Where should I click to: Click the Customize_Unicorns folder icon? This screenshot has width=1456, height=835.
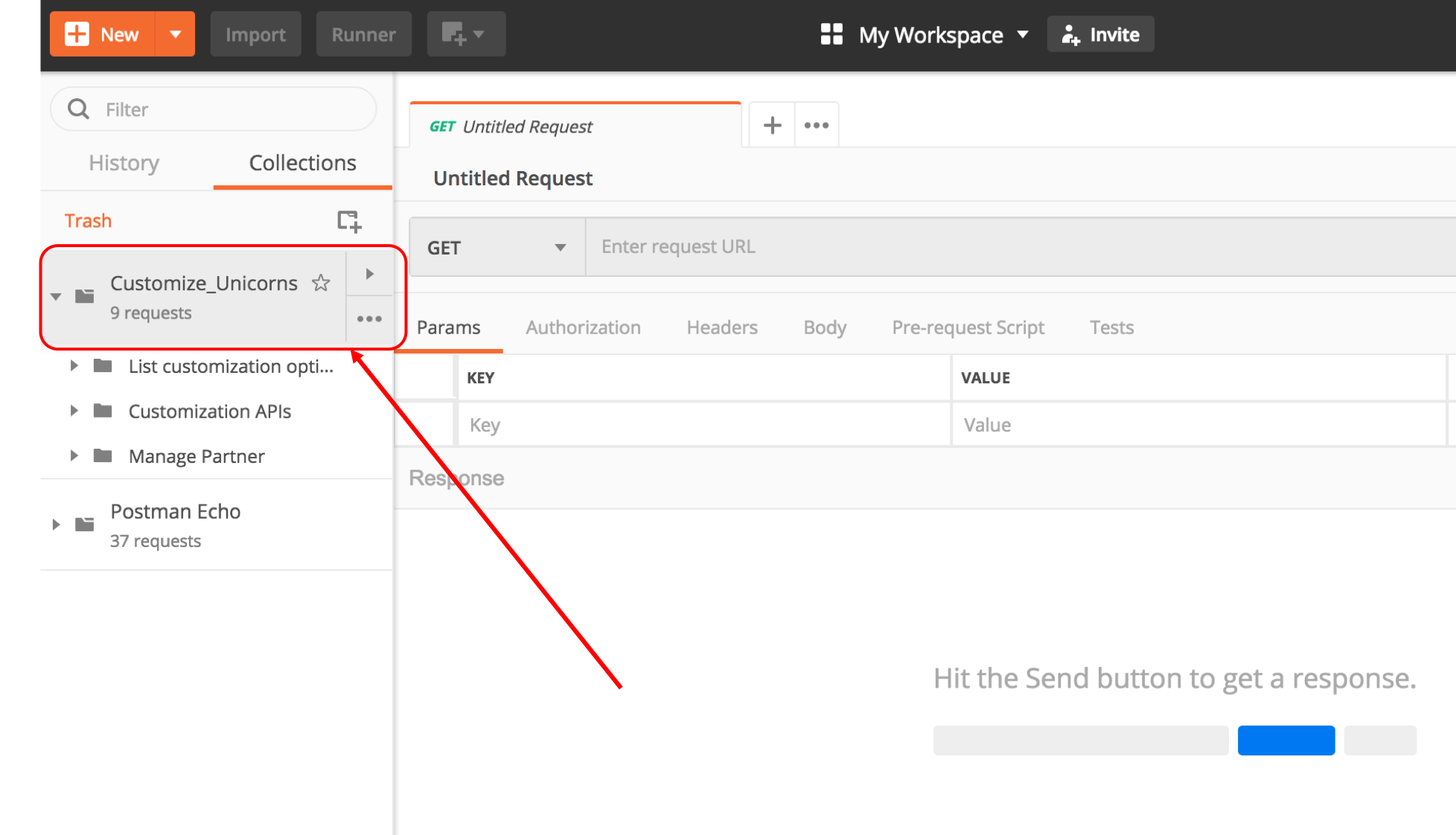click(x=85, y=296)
